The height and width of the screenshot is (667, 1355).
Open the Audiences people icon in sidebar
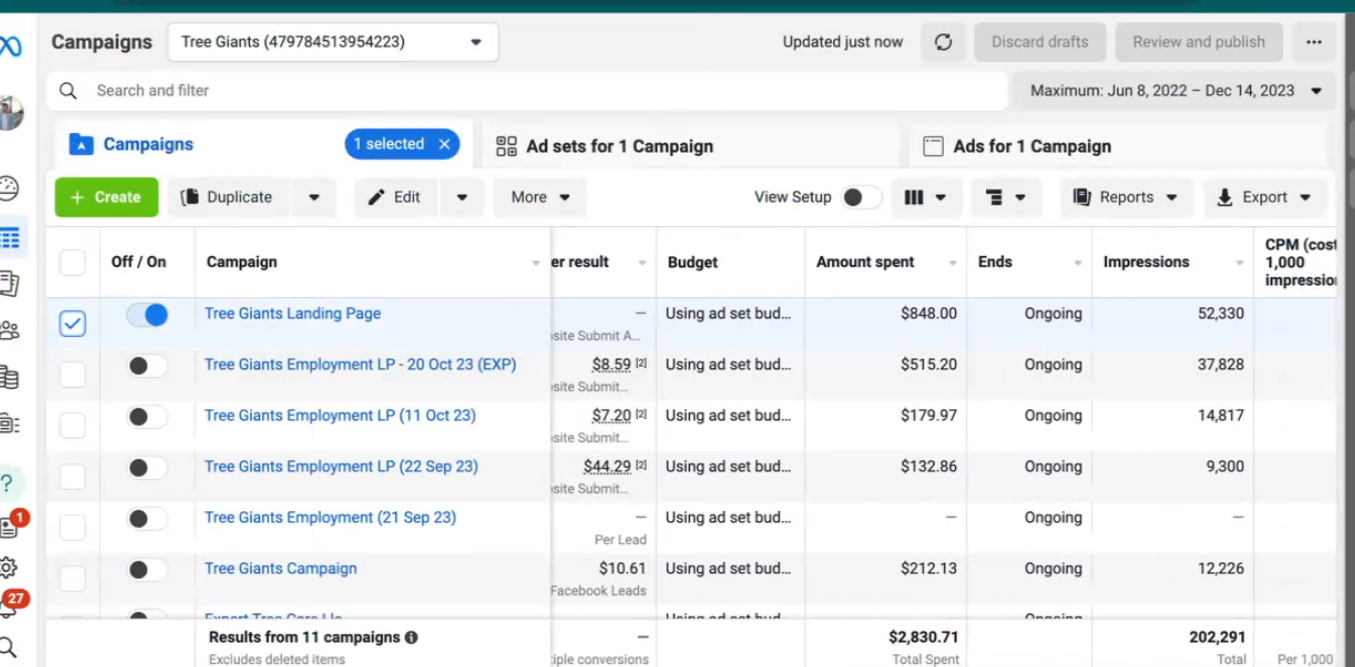pyautogui.click(x=9, y=330)
